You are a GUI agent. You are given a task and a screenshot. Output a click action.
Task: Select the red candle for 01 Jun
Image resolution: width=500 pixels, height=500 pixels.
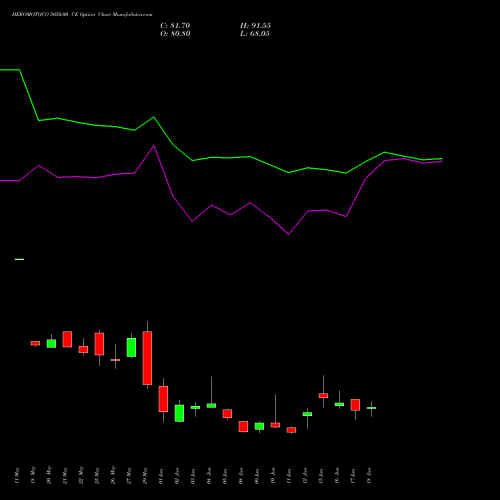163,399
